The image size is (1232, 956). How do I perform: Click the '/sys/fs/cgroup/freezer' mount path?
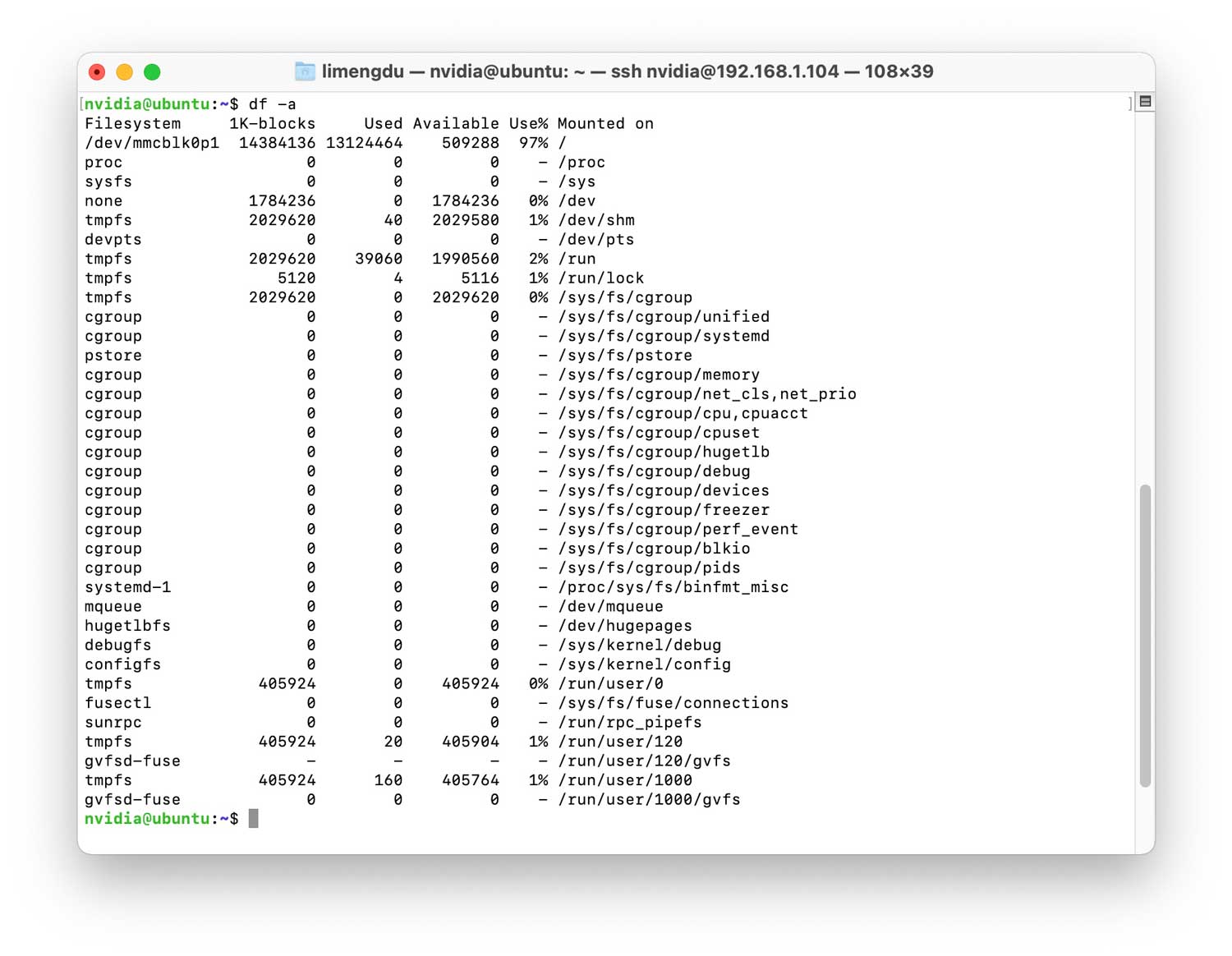(664, 510)
